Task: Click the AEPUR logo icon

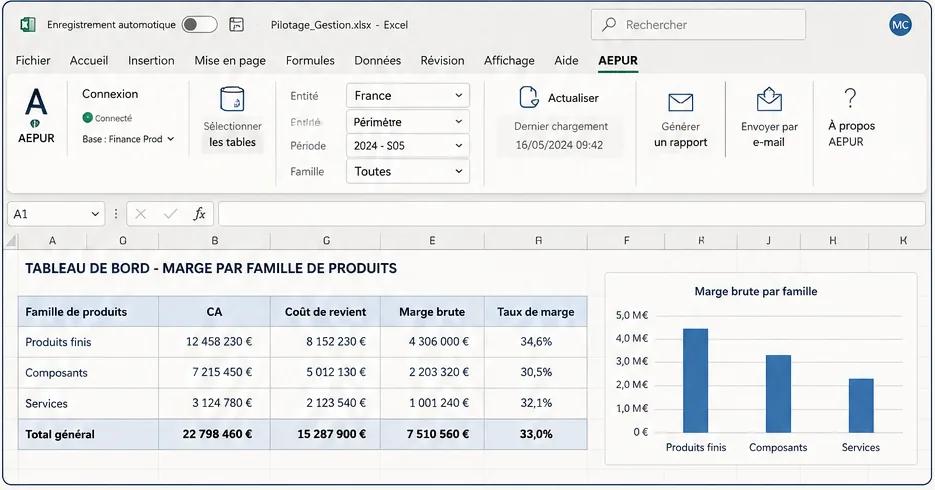Action: click(x=36, y=108)
